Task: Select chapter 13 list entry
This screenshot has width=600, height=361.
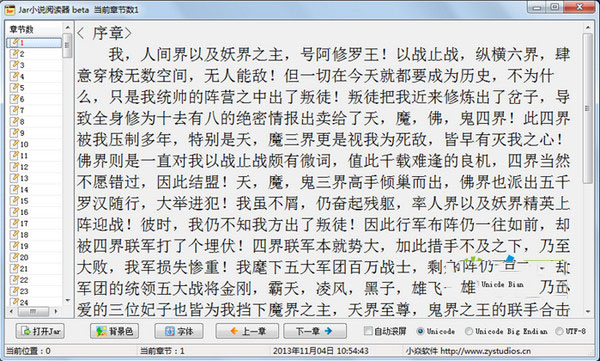Action: [x=34, y=178]
